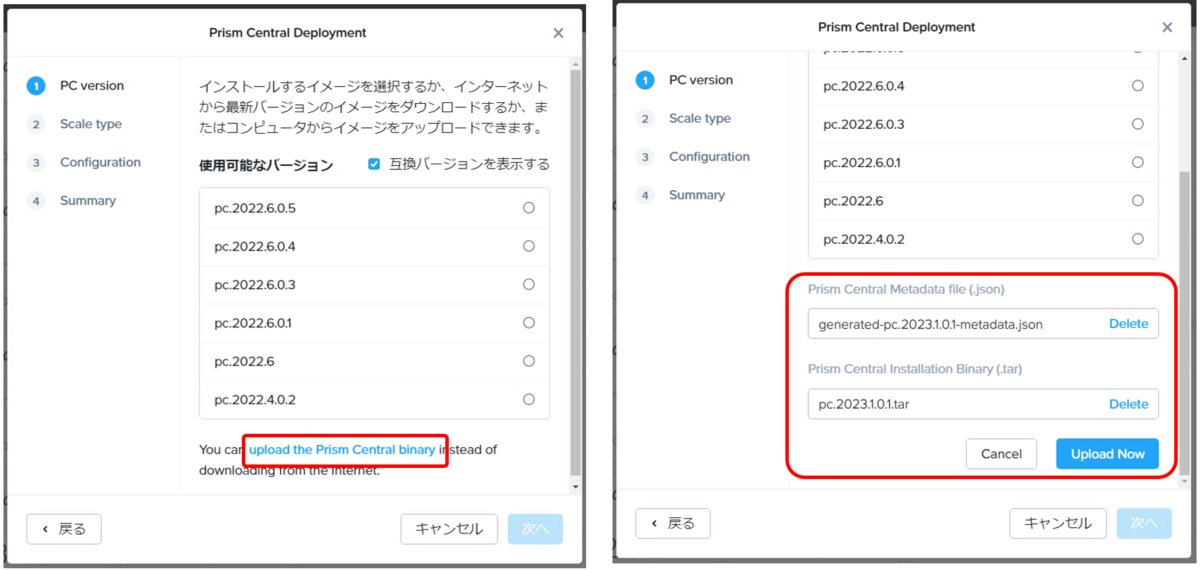Choose pc.2022.6.0.3 radio button in right dialog
The image size is (1200, 571).
point(1137,124)
